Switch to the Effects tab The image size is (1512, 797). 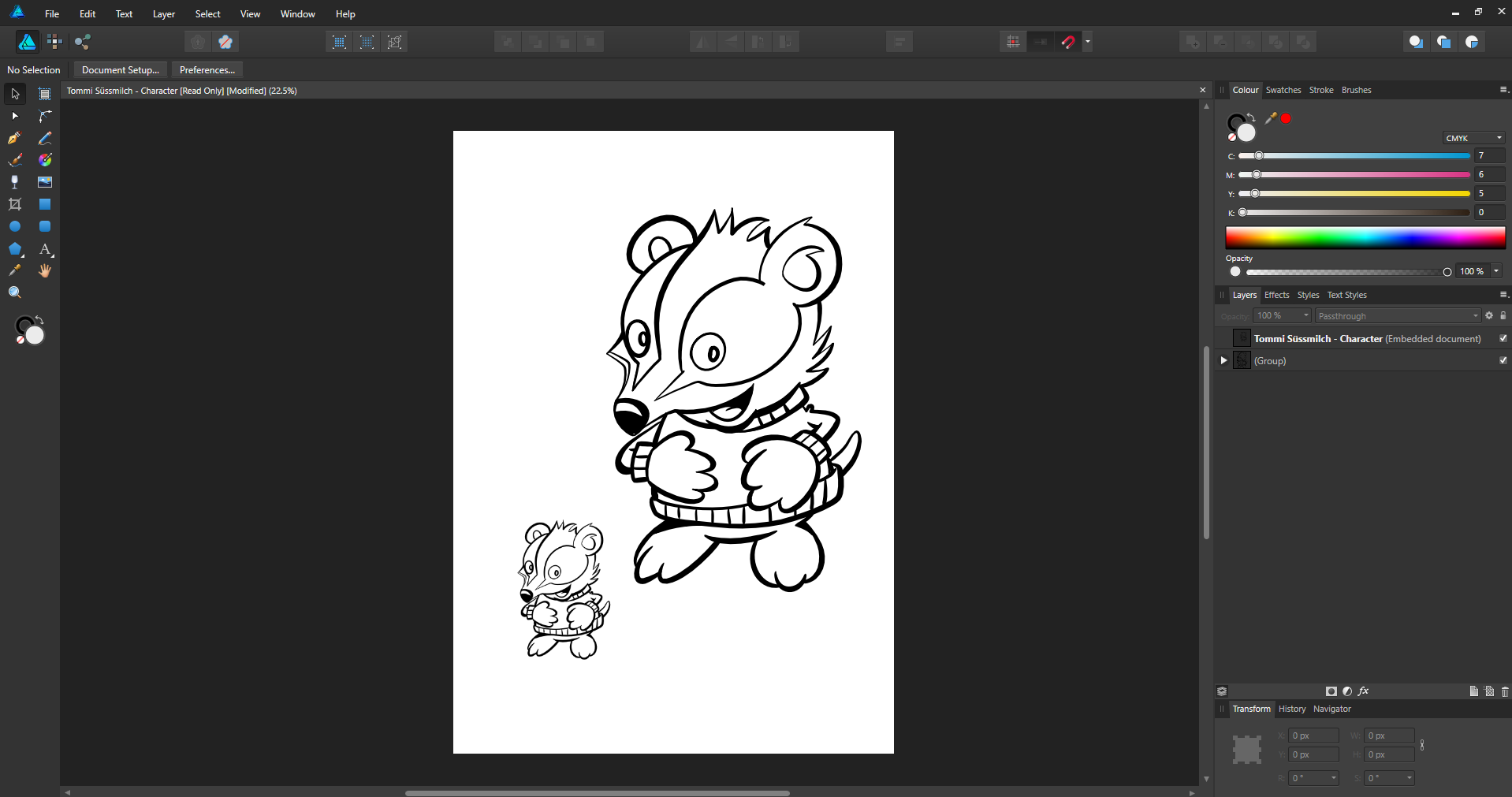pyautogui.click(x=1277, y=295)
